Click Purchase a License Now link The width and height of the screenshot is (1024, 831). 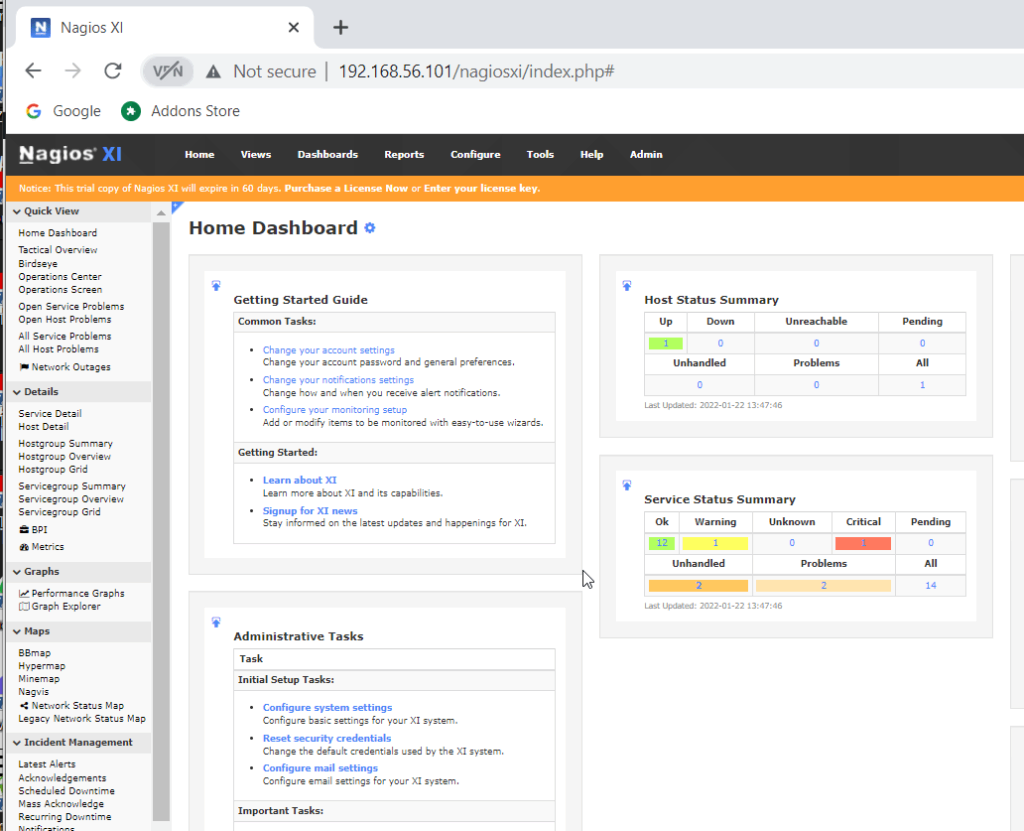coord(346,188)
